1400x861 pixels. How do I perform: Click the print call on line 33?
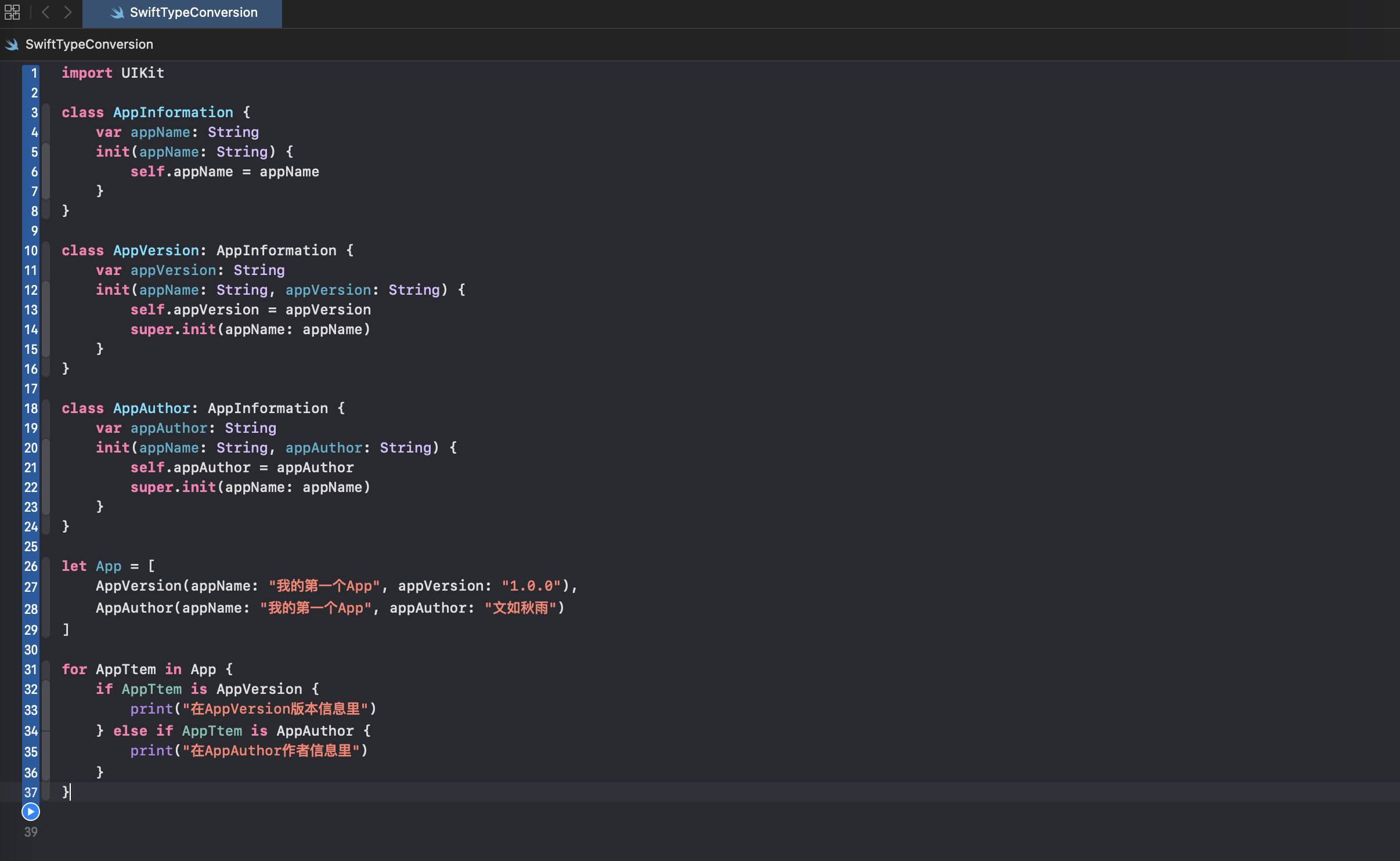[151, 709]
